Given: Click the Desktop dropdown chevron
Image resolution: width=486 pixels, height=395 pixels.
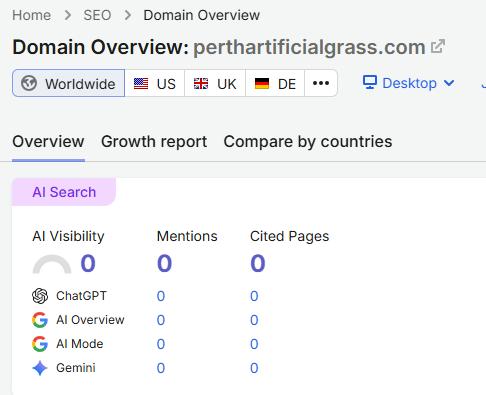Looking at the screenshot, I should coord(449,83).
